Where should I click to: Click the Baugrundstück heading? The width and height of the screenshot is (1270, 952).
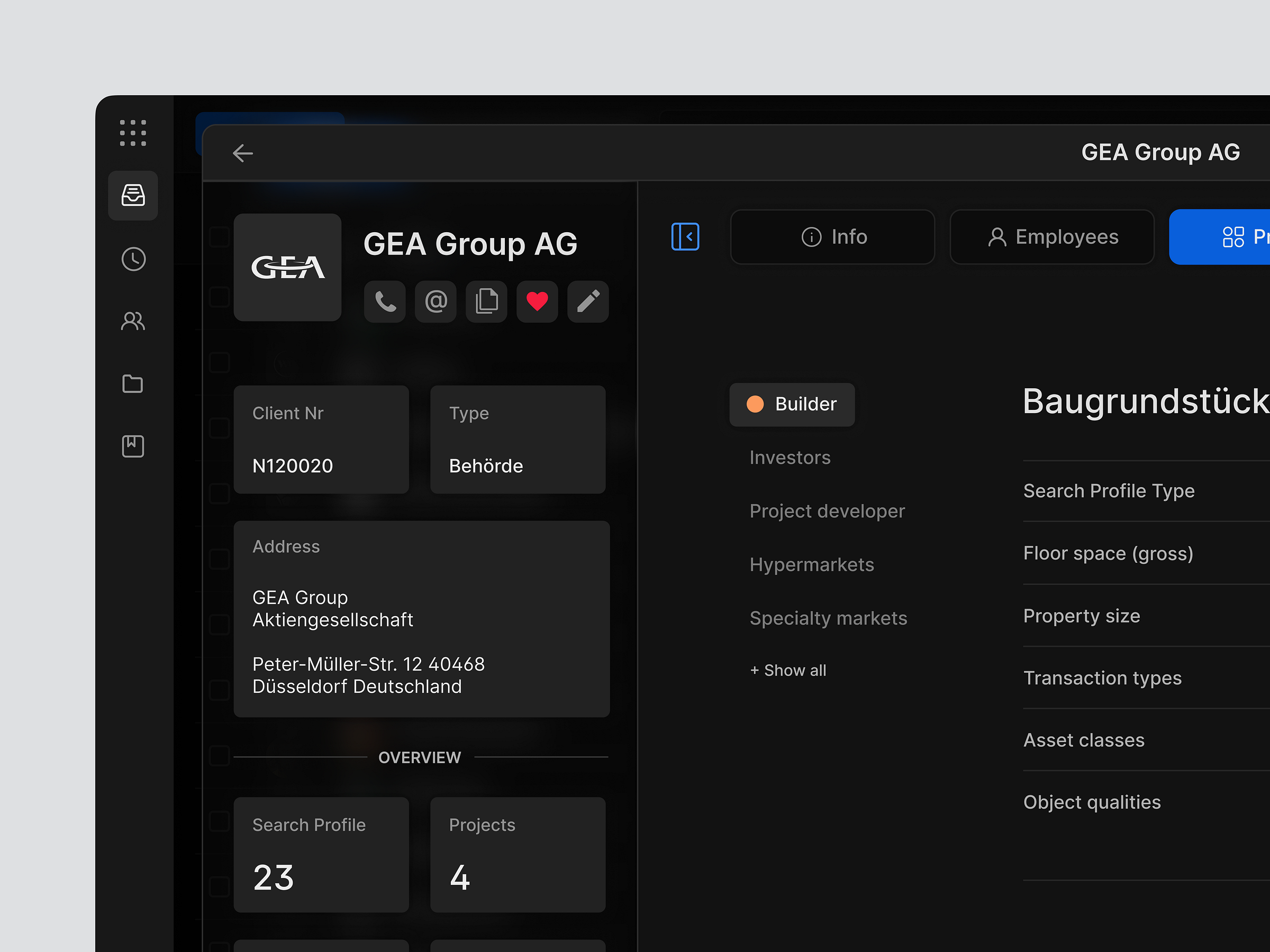(x=1146, y=401)
